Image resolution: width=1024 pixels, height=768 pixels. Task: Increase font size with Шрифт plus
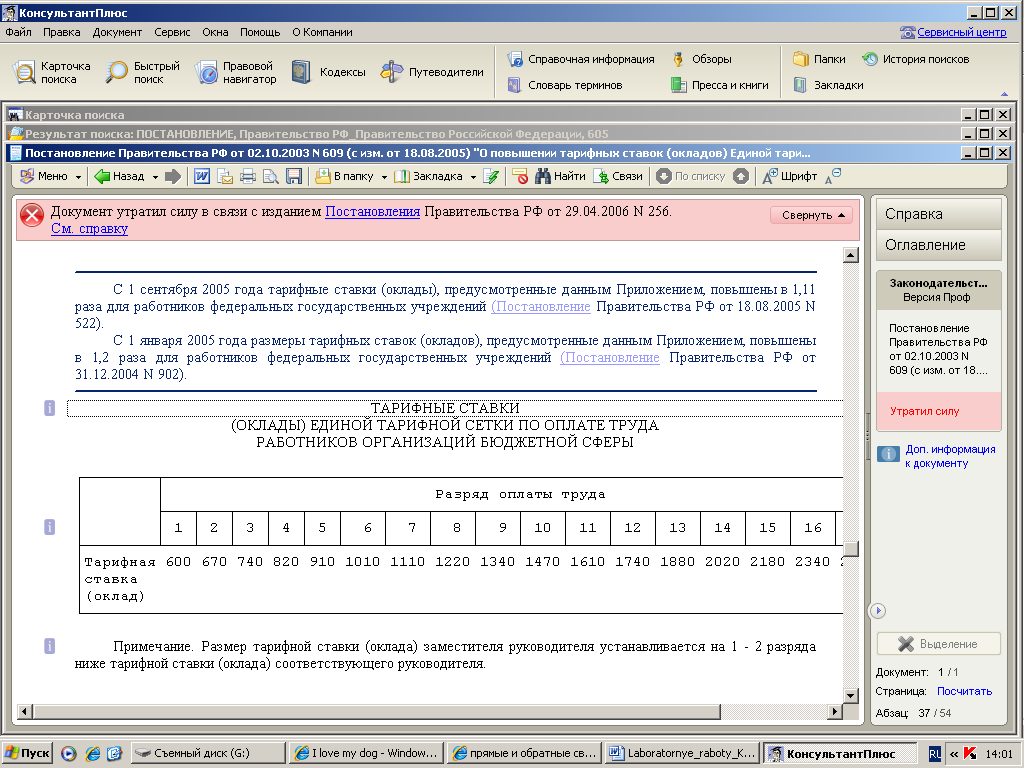pyautogui.click(x=790, y=176)
